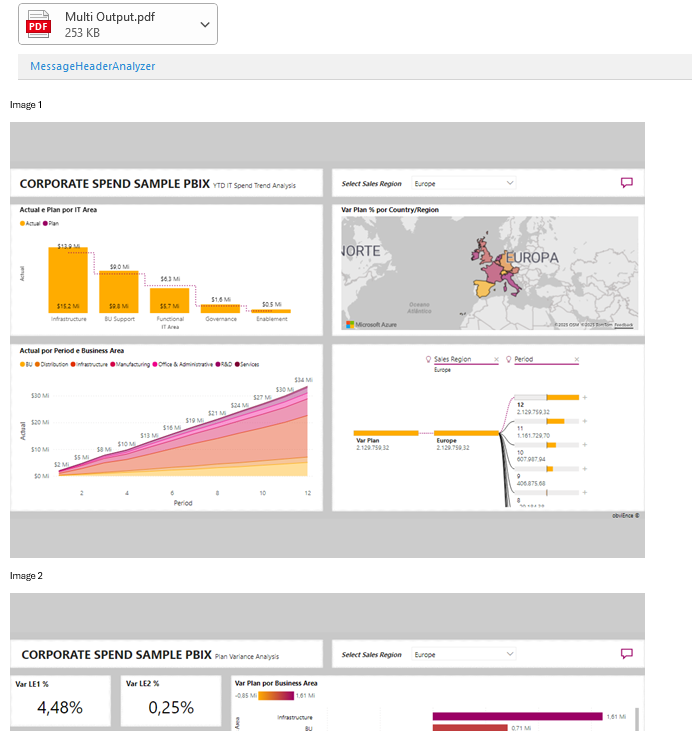Select the Infrastructure bar in Actual e Plan chart
The image size is (692, 731).
(x=68, y=280)
